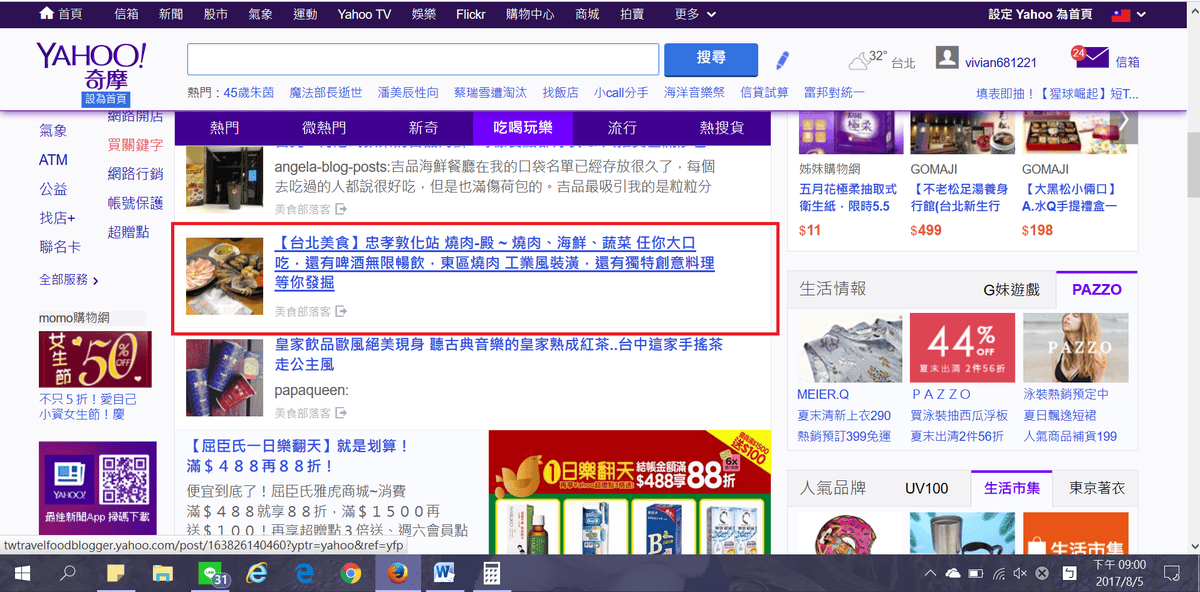The height and width of the screenshot is (592, 1200).
Task: Click the 搜尋 search button
Action: tap(711, 59)
